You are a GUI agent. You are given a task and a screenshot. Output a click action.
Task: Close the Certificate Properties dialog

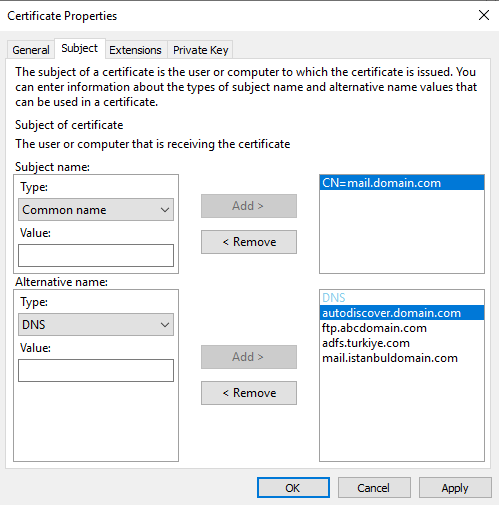point(484,15)
